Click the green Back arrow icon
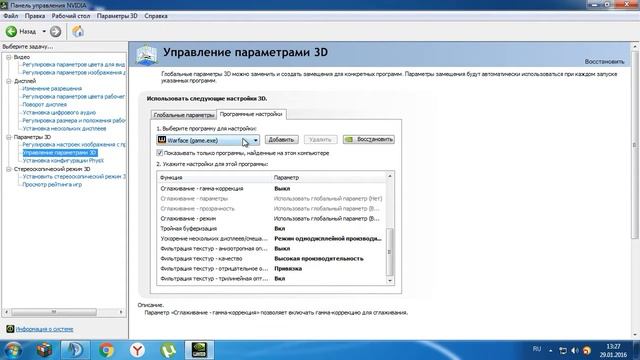 coord(11,31)
